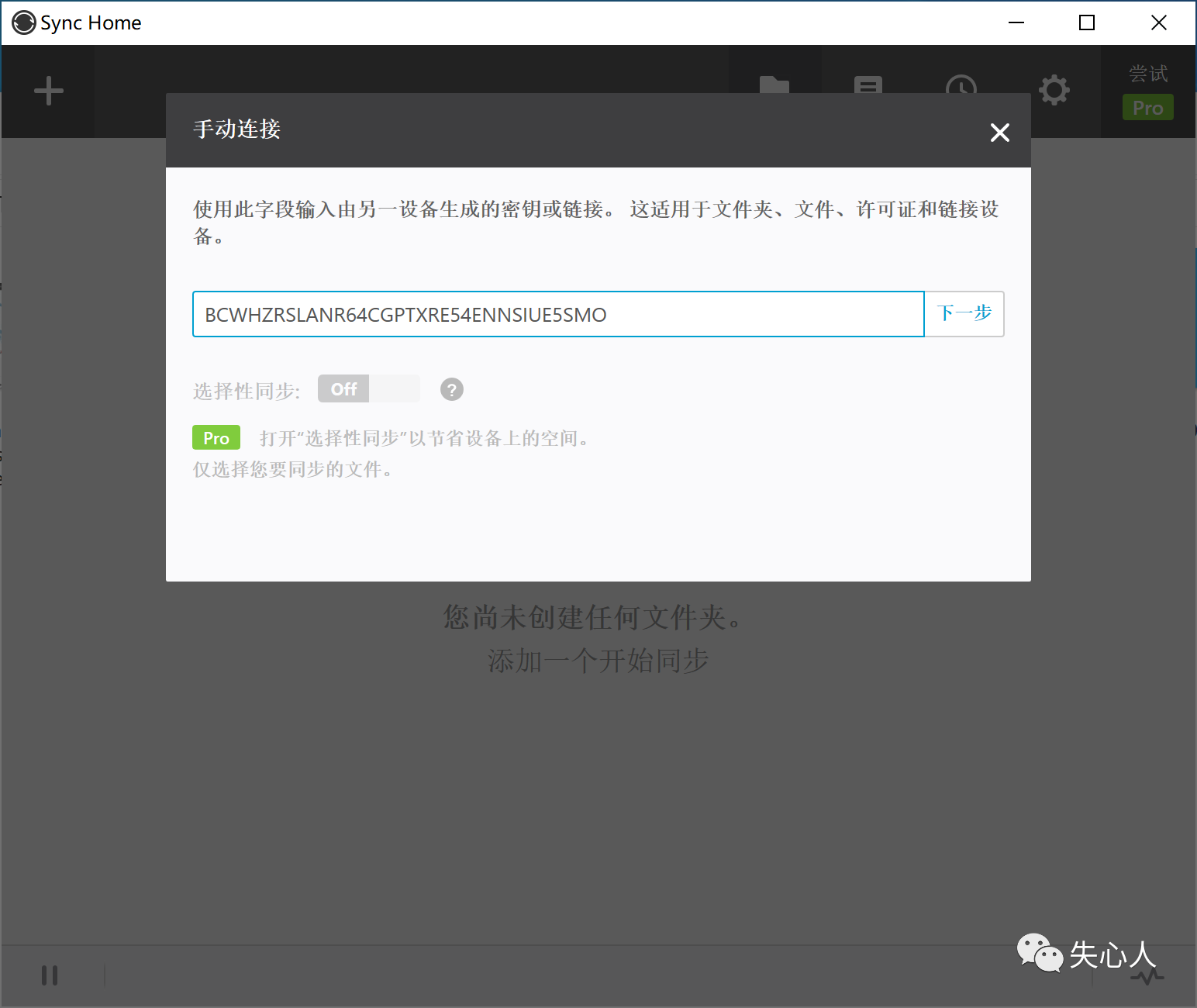Click the 打开“选择性同步” description text
1197x1008 pixels.
point(425,439)
